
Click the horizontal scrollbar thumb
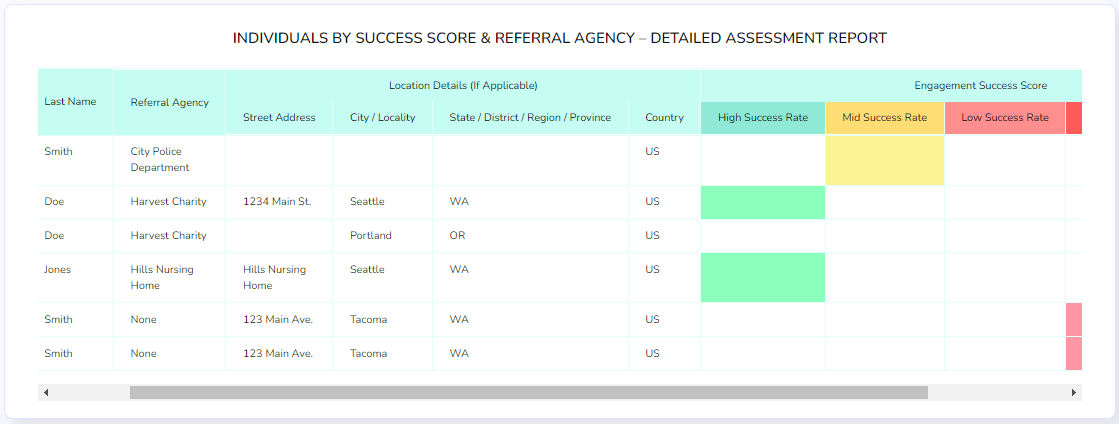coord(528,393)
